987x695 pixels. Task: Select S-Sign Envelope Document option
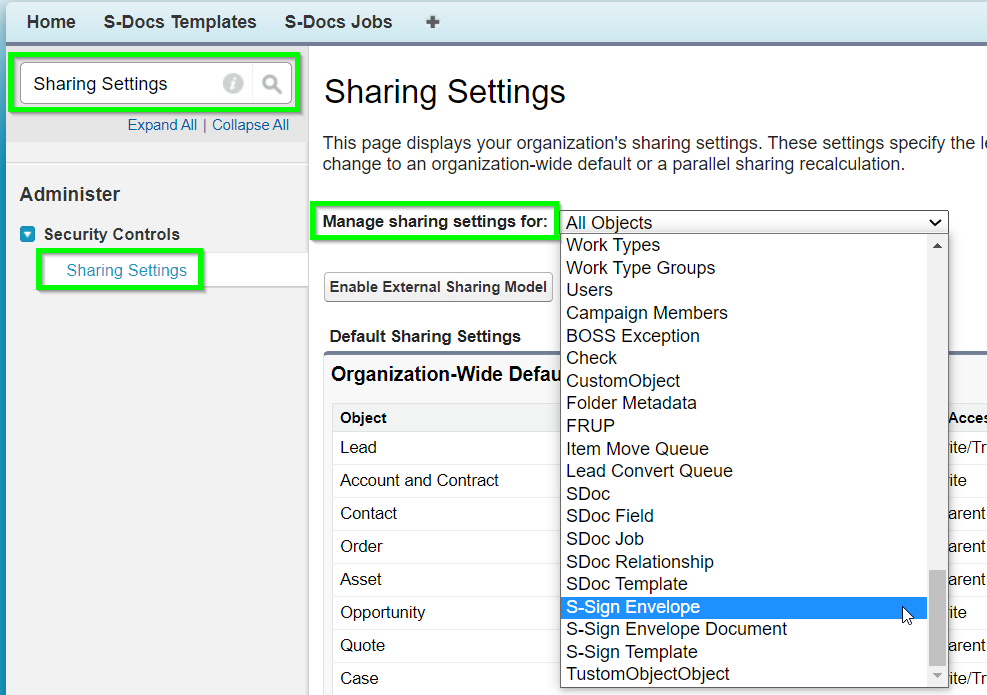[743, 629]
